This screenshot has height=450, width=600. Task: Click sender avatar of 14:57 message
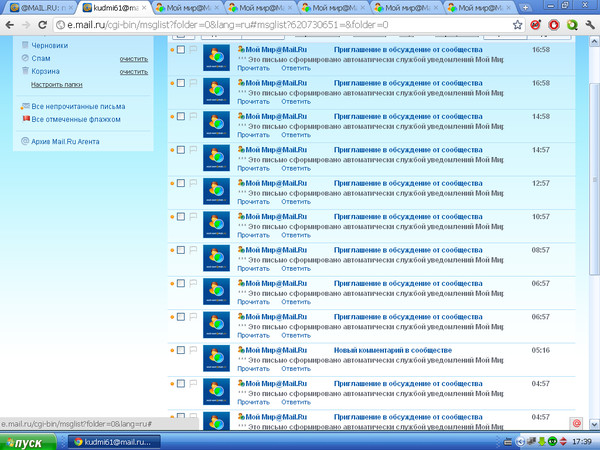(216, 158)
